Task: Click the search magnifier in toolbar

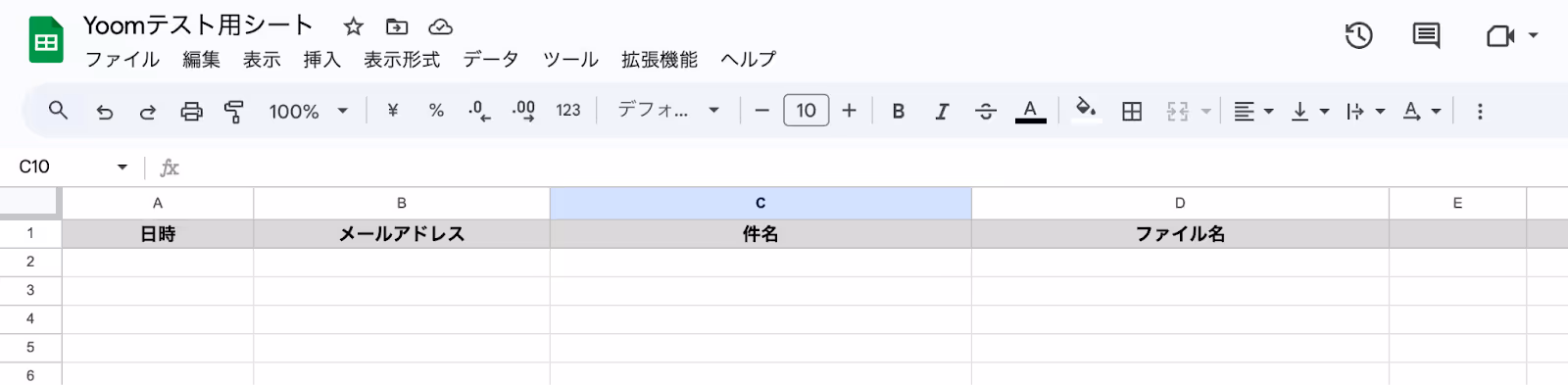Action: 58,110
